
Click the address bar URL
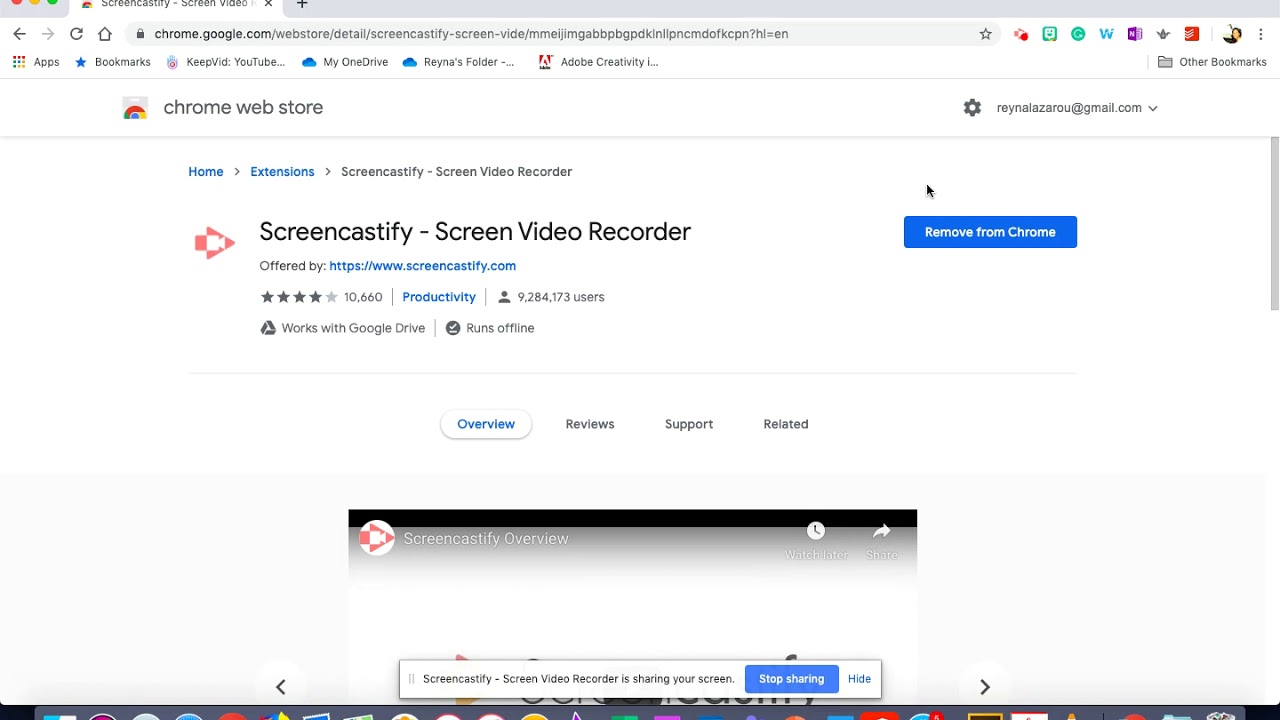471,34
